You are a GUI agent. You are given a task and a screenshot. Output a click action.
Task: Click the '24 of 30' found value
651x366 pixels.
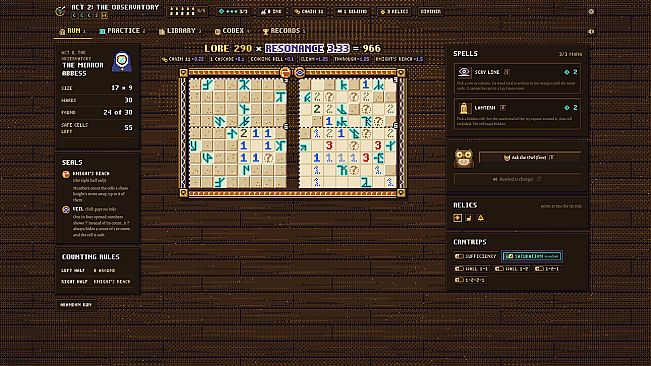click(x=118, y=112)
